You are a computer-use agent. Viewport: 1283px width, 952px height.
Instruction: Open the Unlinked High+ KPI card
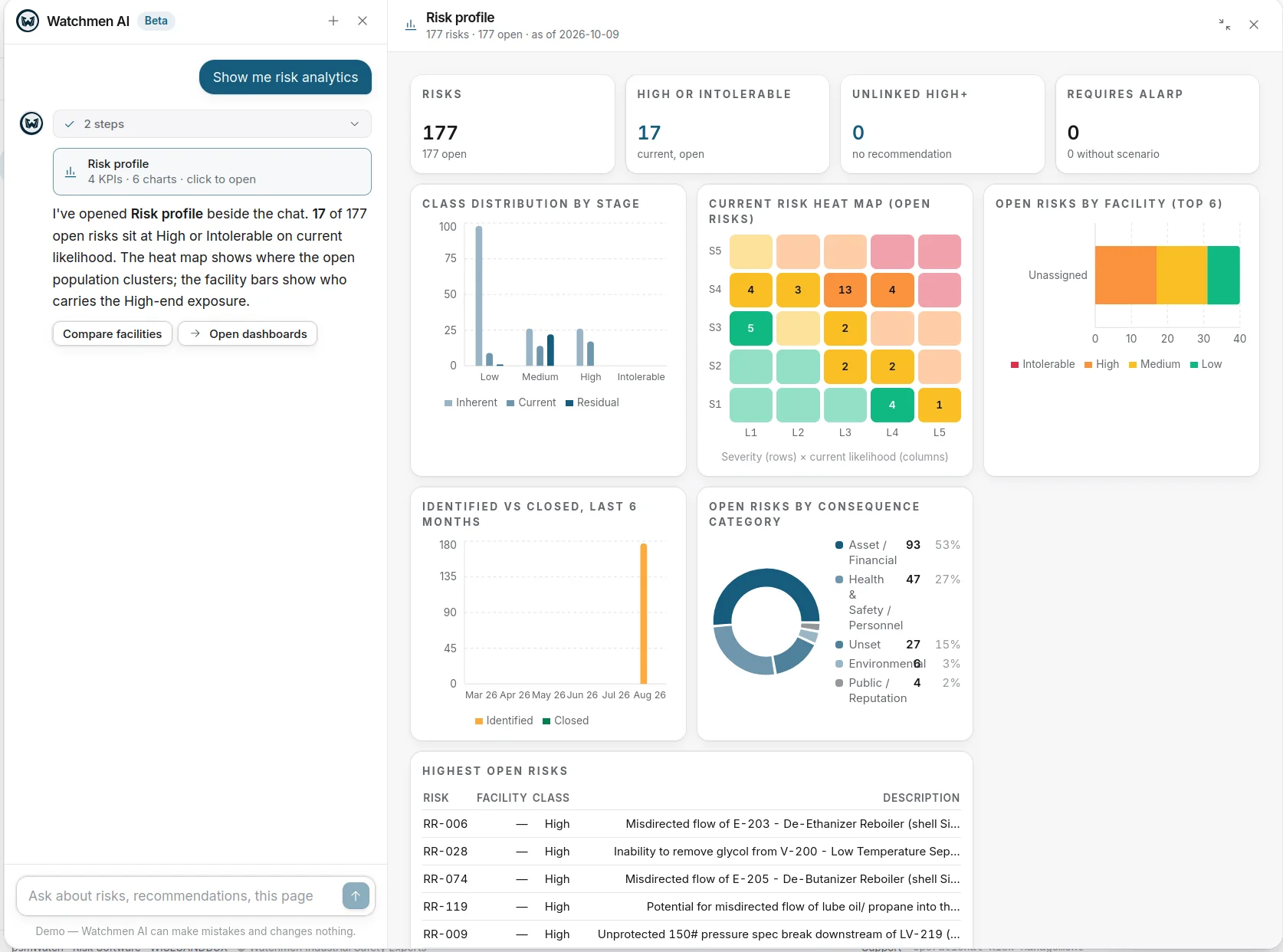pyautogui.click(x=943, y=124)
